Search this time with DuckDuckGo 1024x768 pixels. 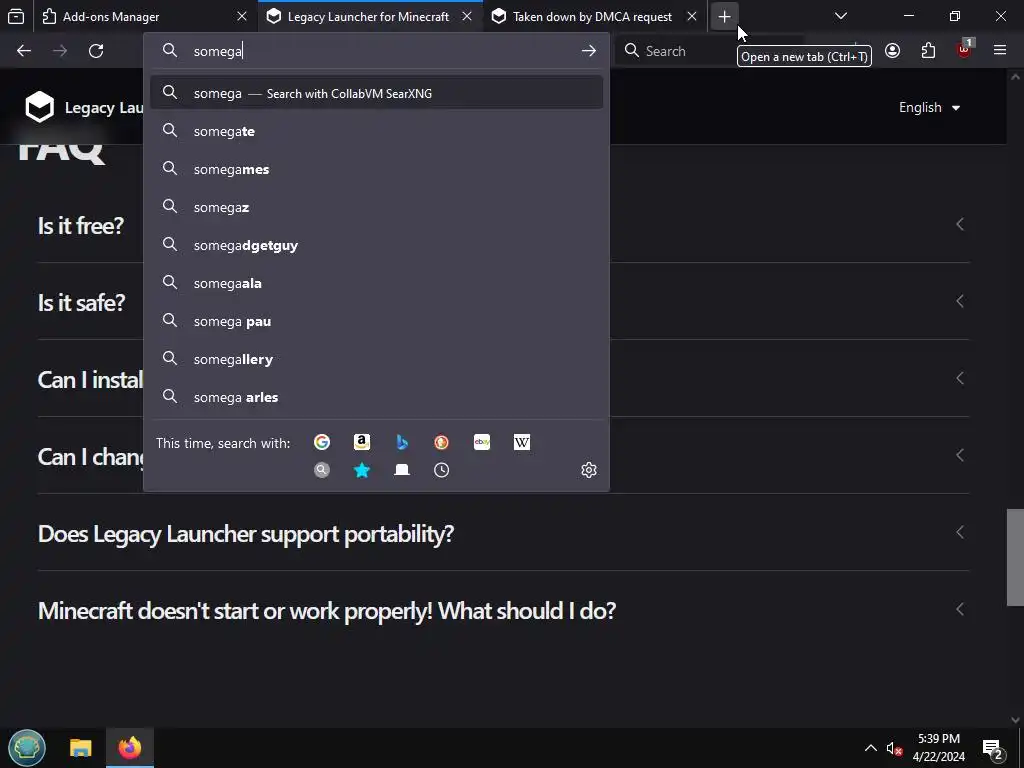[441, 442]
